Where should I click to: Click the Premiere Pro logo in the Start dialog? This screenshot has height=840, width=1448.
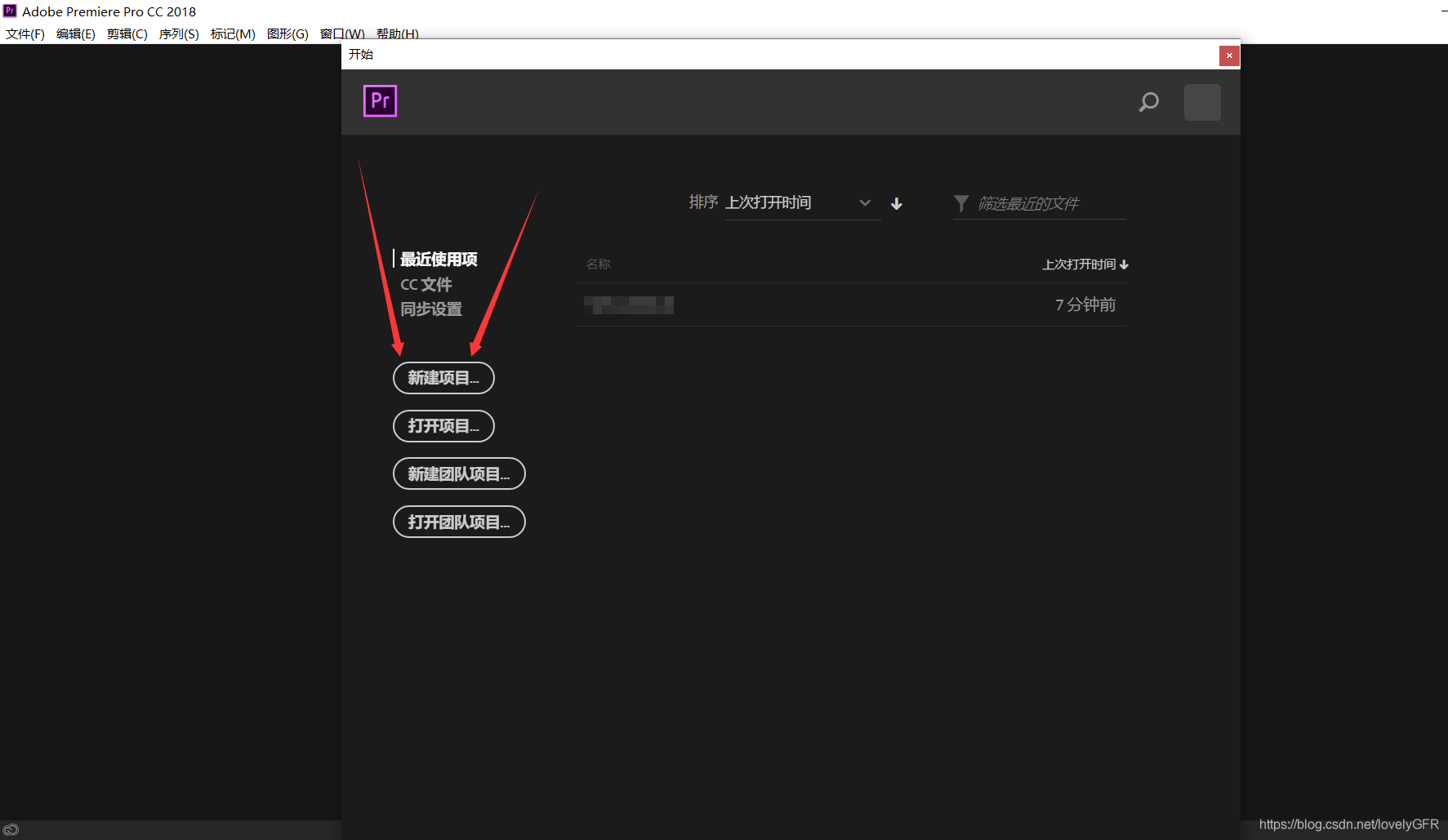(380, 101)
